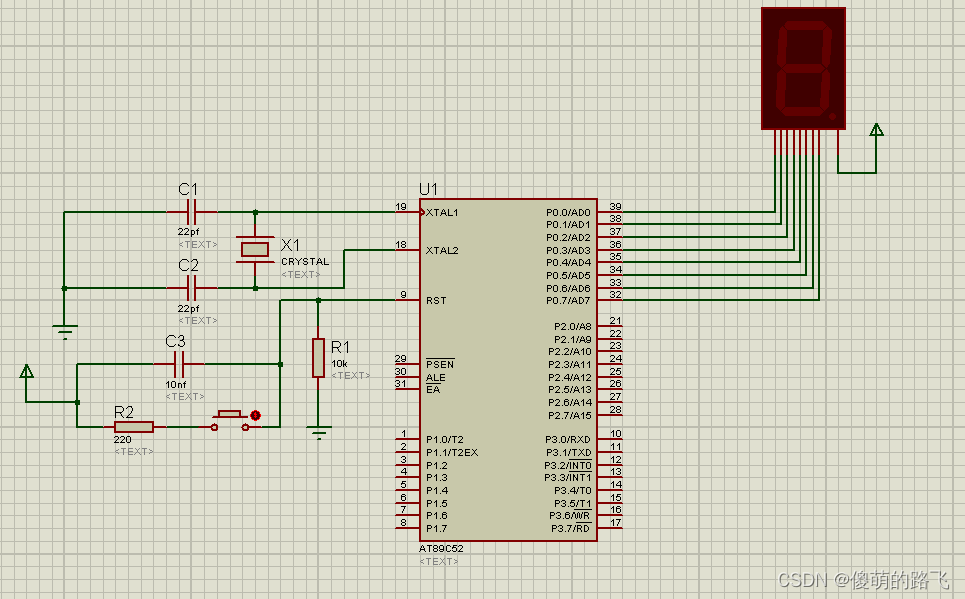Image resolution: width=965 pixels, height=599 pixels.
Task: Click pin number 18 at XTAL2
Action: coord(401,245)
